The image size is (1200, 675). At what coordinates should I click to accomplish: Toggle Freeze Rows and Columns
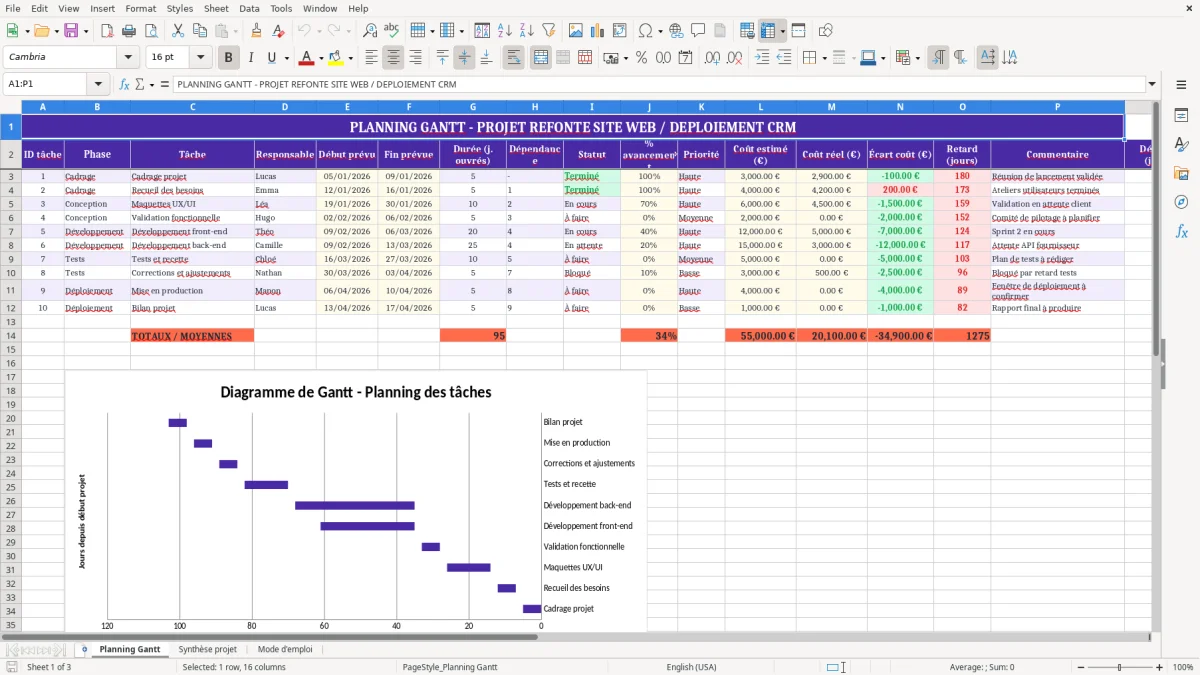click(768, 31)
